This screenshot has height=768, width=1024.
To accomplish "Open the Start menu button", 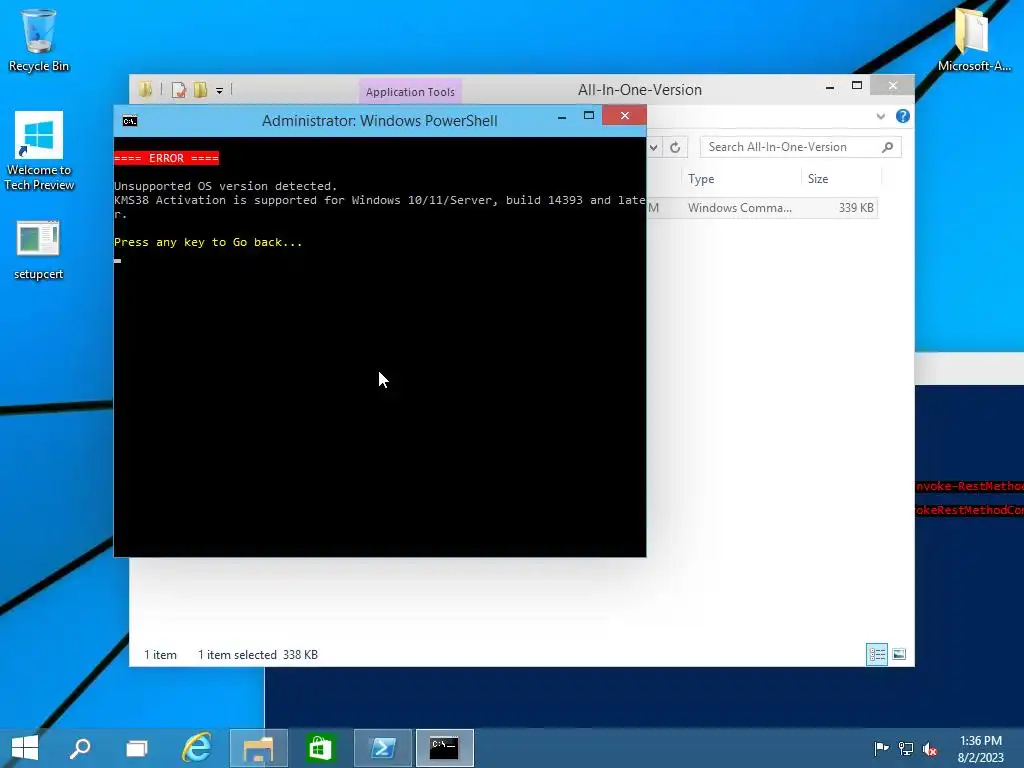I will [25, 748].
